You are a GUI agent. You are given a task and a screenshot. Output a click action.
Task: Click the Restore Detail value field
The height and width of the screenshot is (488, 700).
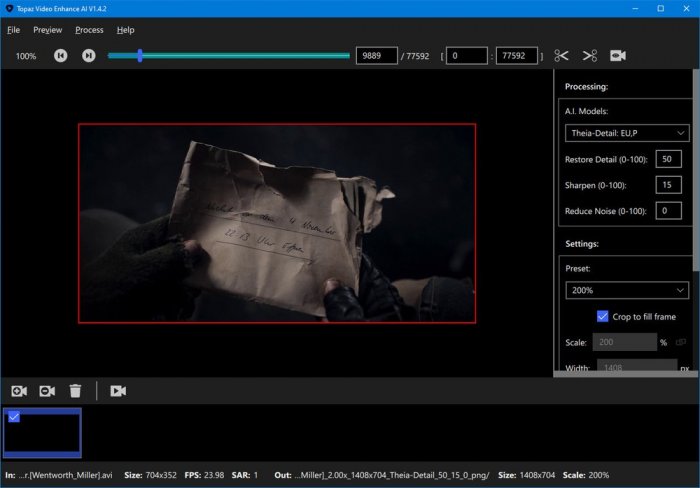[x=668, y=159]
